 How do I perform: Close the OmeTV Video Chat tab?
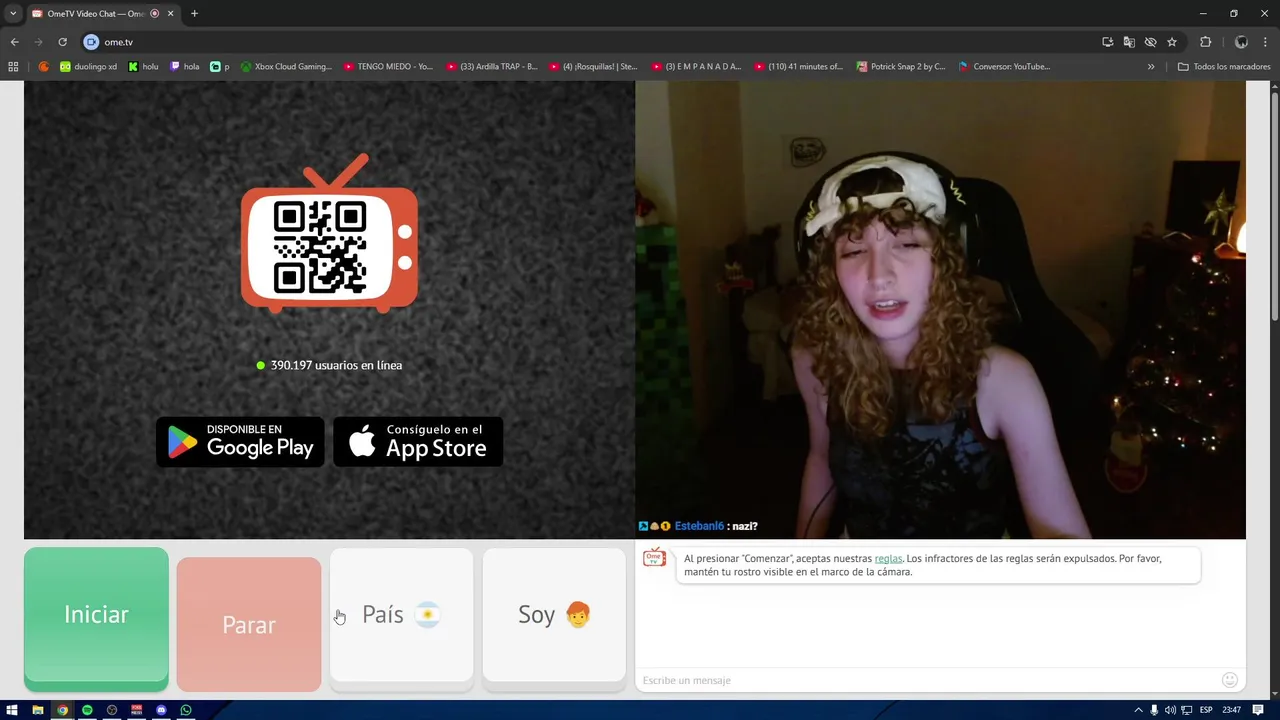pos(170,14)
